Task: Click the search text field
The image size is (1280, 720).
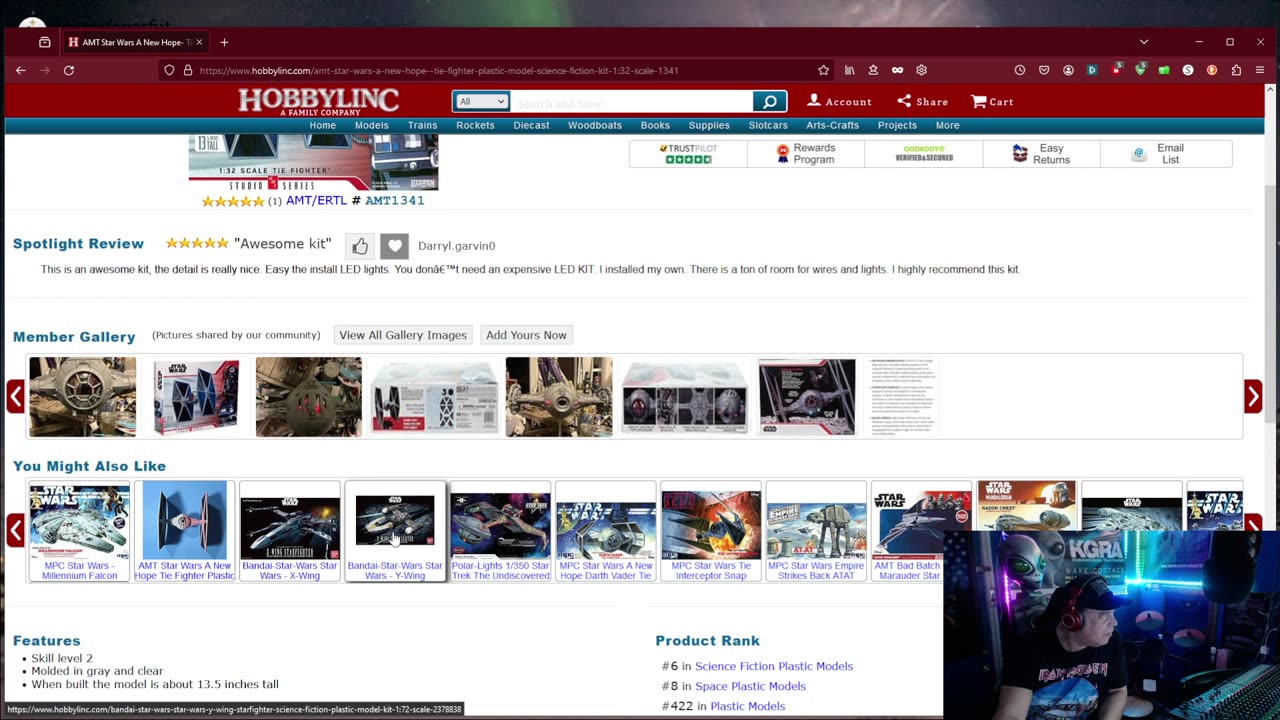Action: [632, 102]
